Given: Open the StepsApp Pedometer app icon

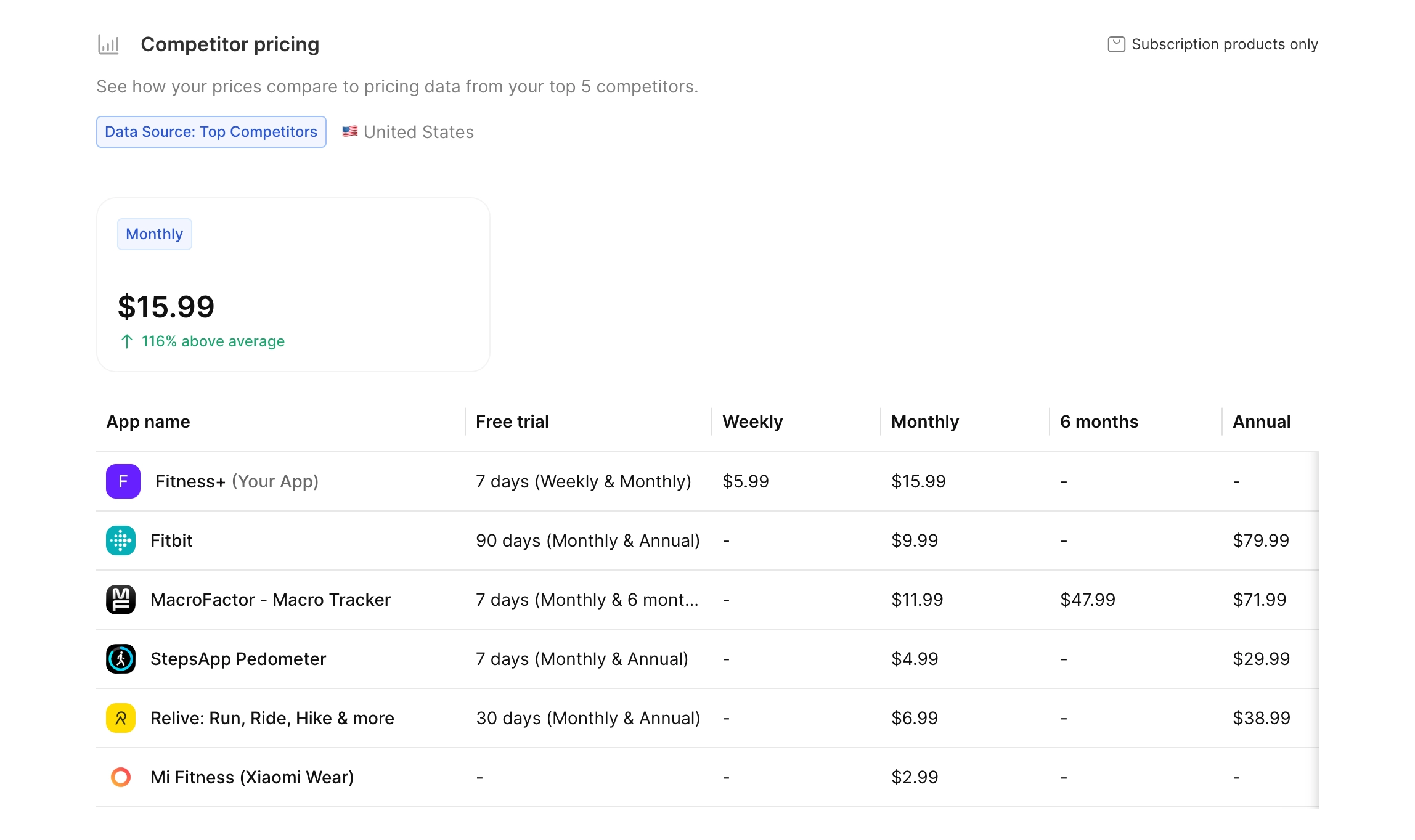Looking at the screenshot, I should (122, 659).
